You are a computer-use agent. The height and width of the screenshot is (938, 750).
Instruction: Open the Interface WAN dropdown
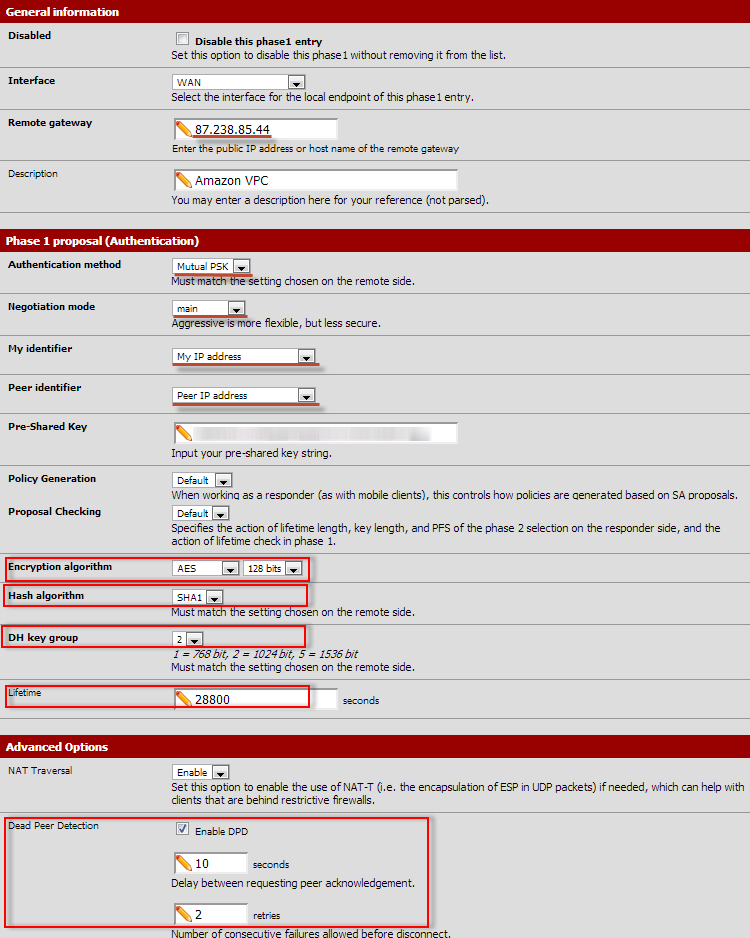tap(239, 82)
